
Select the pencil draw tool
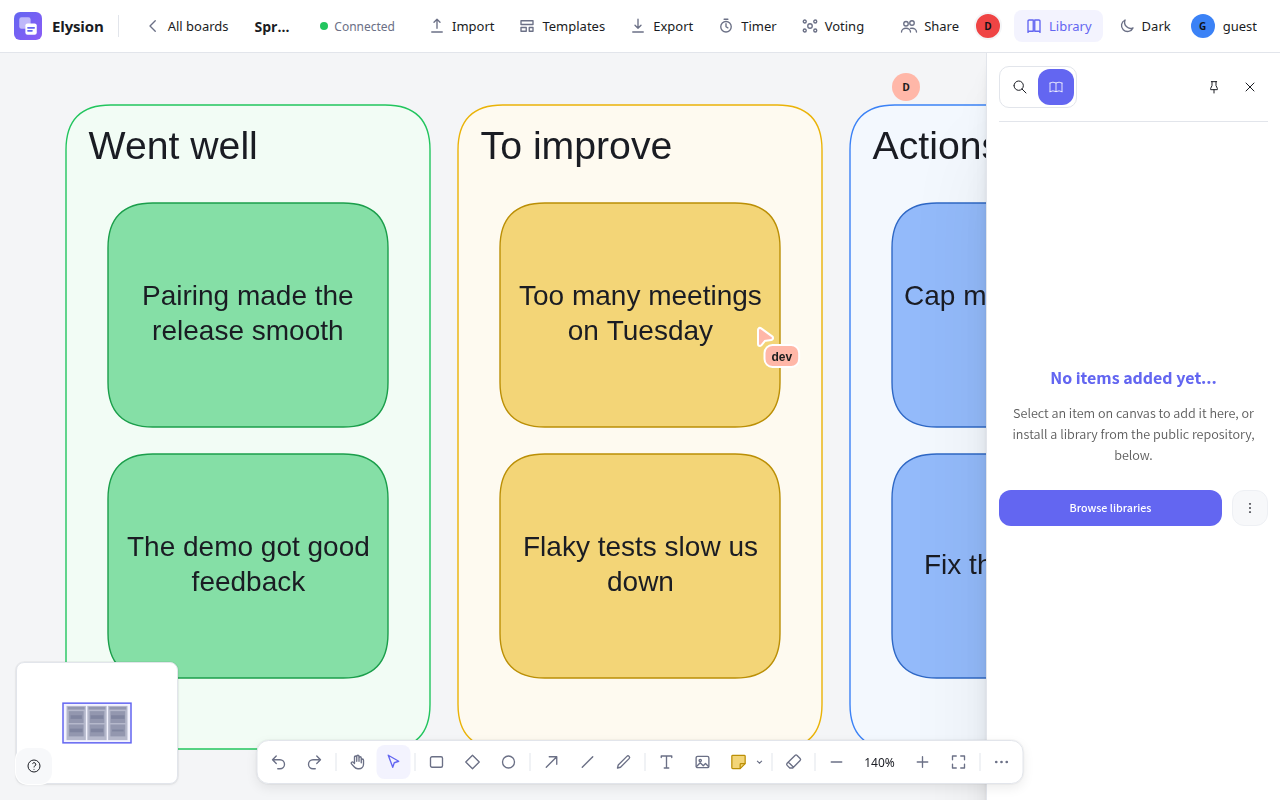[x=623, y=762]
